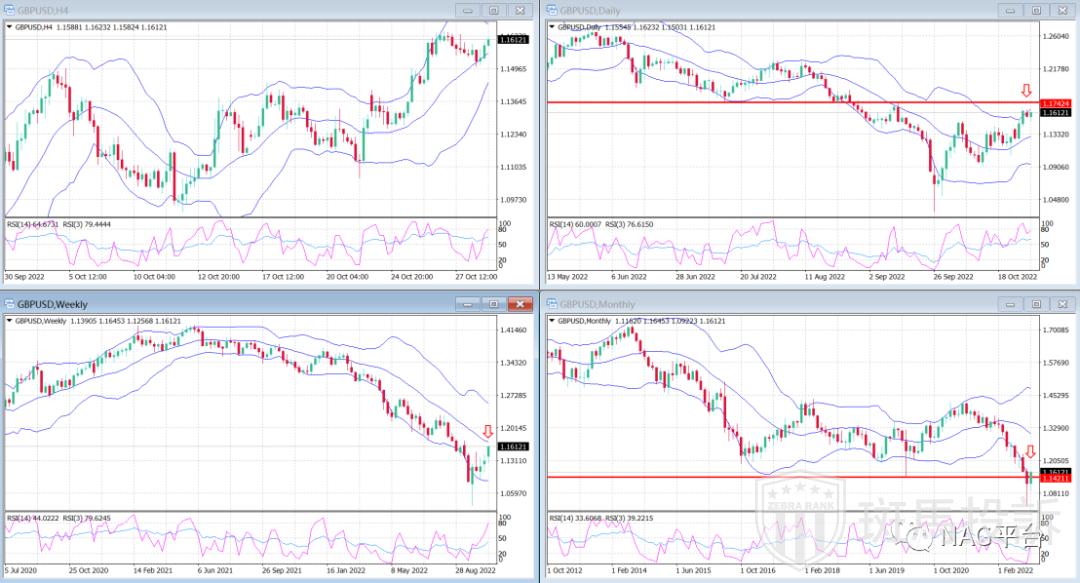Click the current price 1.16121 label in H4 chart
This screenshot has height=583, width=1080.
(x=513, y=40)
